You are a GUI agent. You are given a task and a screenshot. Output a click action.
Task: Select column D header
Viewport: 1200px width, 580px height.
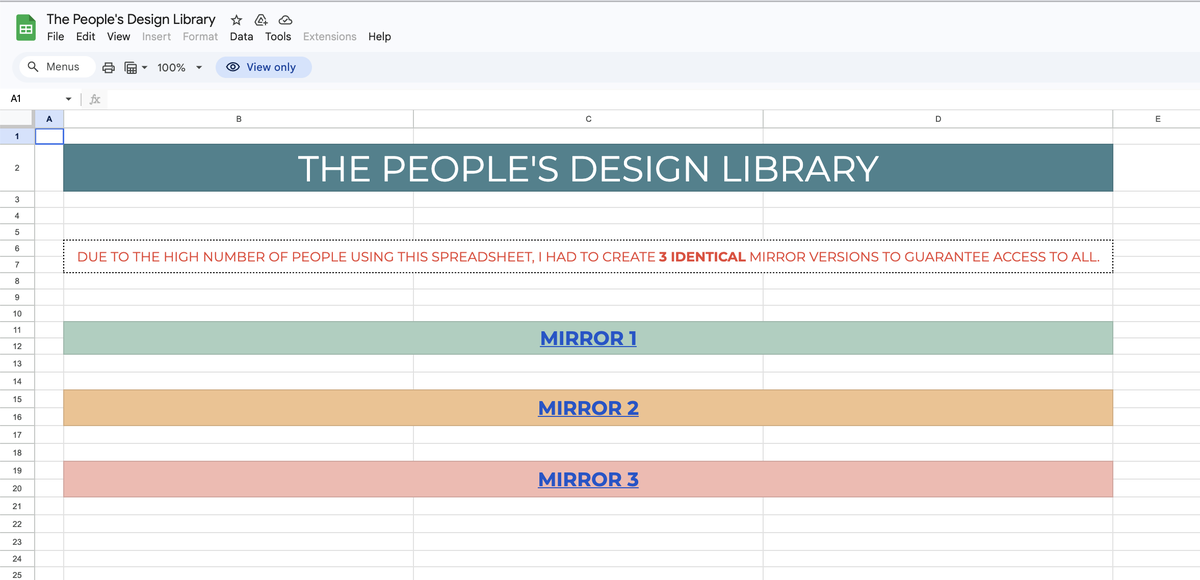pos(938,119)
